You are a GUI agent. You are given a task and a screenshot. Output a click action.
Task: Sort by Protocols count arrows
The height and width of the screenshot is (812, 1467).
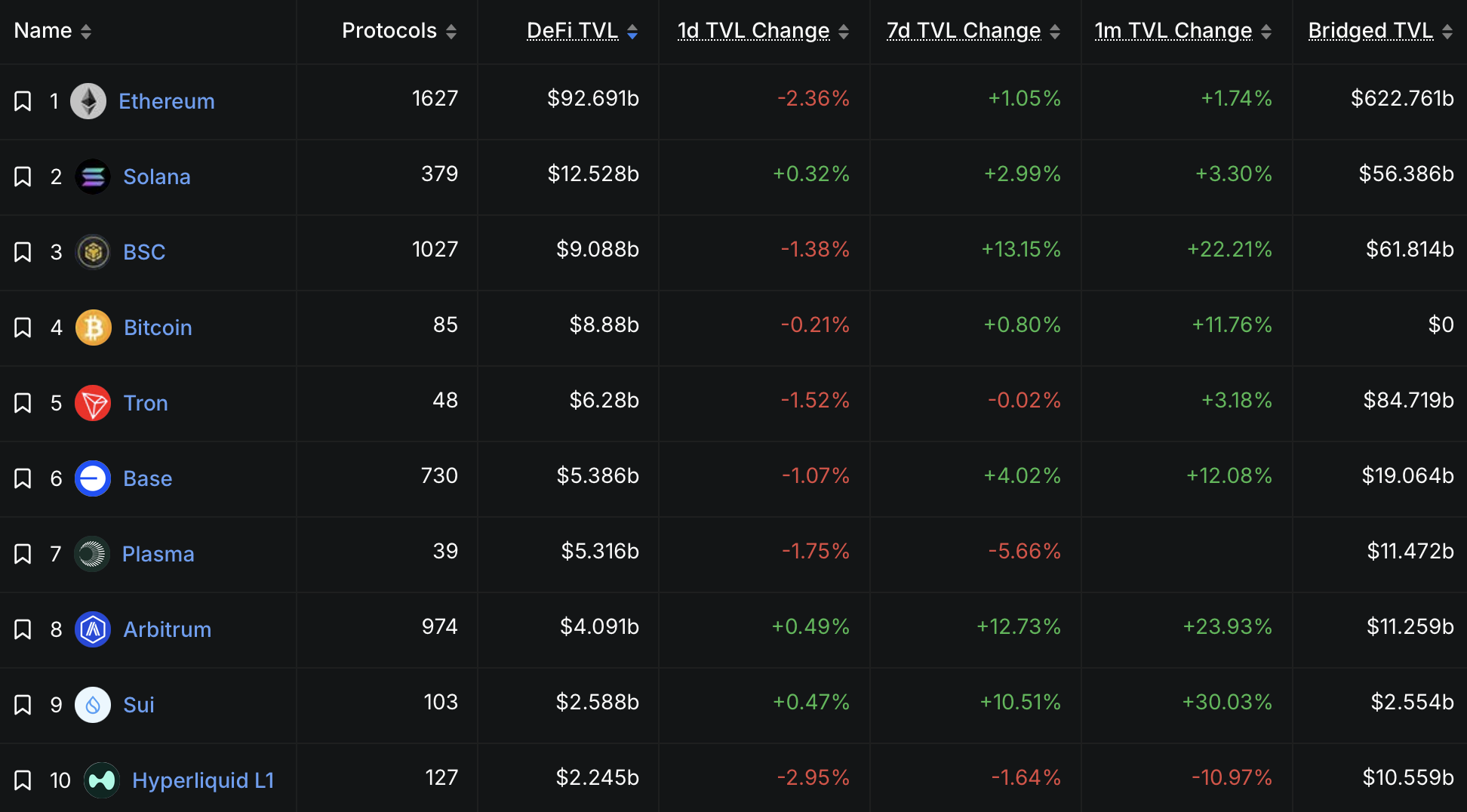(451, 32)
